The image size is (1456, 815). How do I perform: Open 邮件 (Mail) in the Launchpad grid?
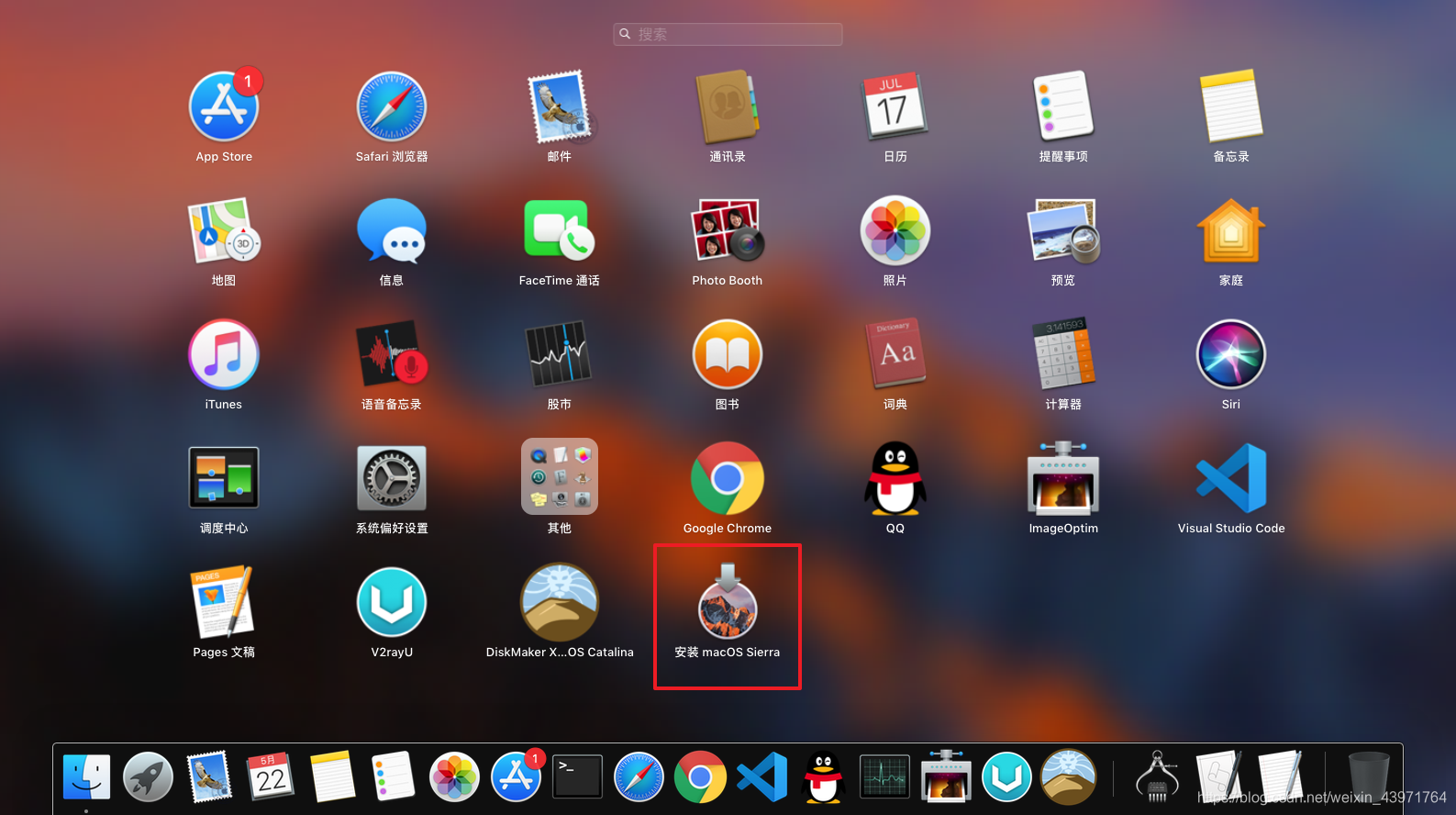click(560, 106)
